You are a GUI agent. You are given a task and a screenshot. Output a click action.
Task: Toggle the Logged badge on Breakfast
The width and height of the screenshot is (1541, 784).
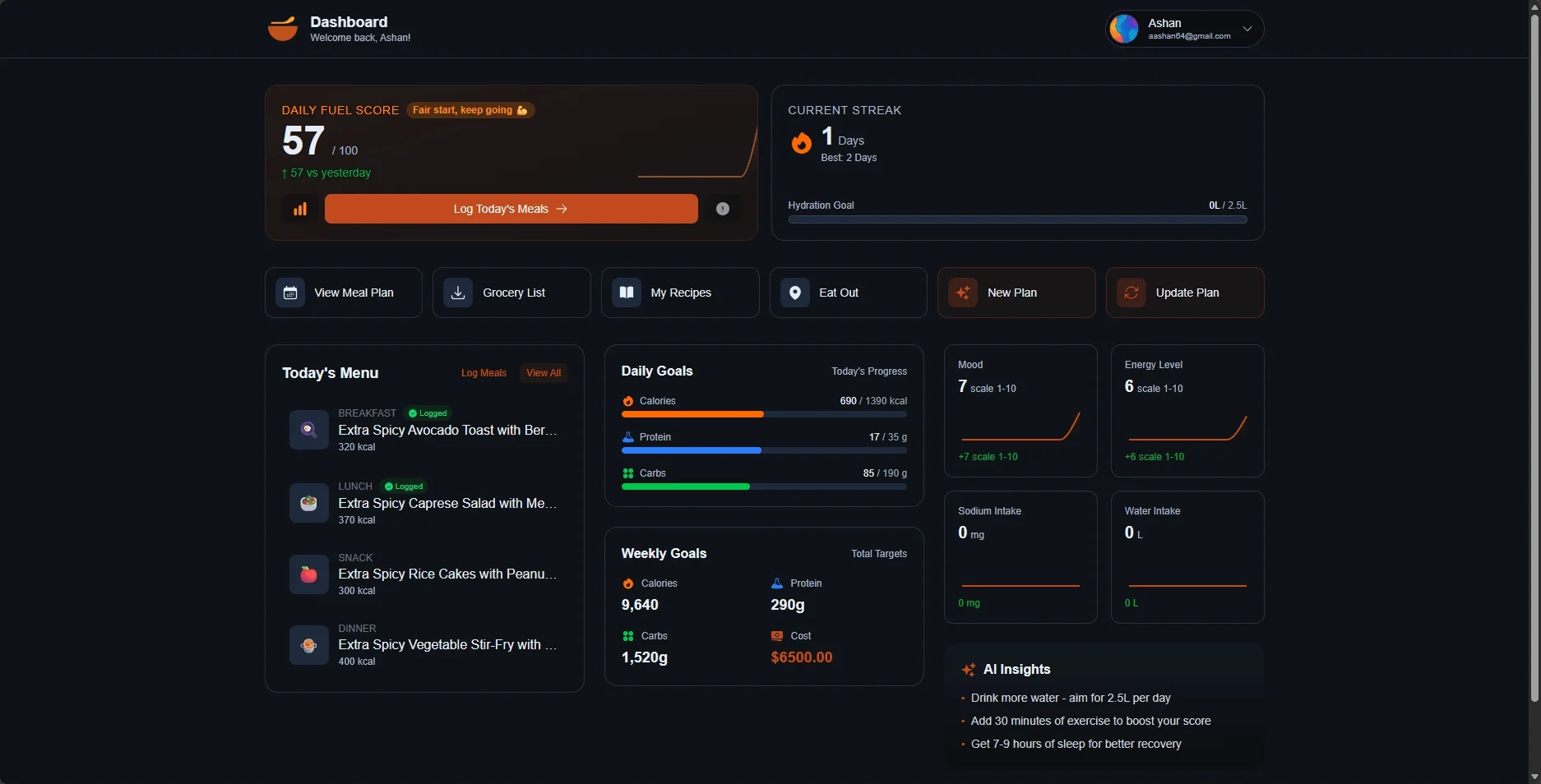[427, 413]
